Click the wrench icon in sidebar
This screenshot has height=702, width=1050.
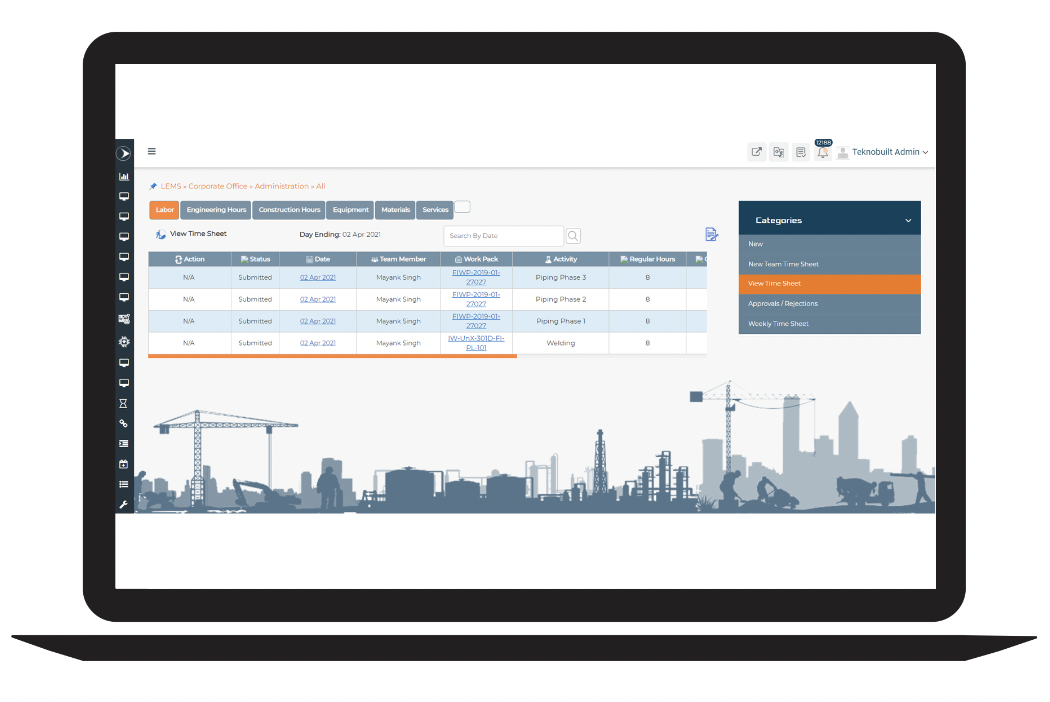(x=123, y=504)
